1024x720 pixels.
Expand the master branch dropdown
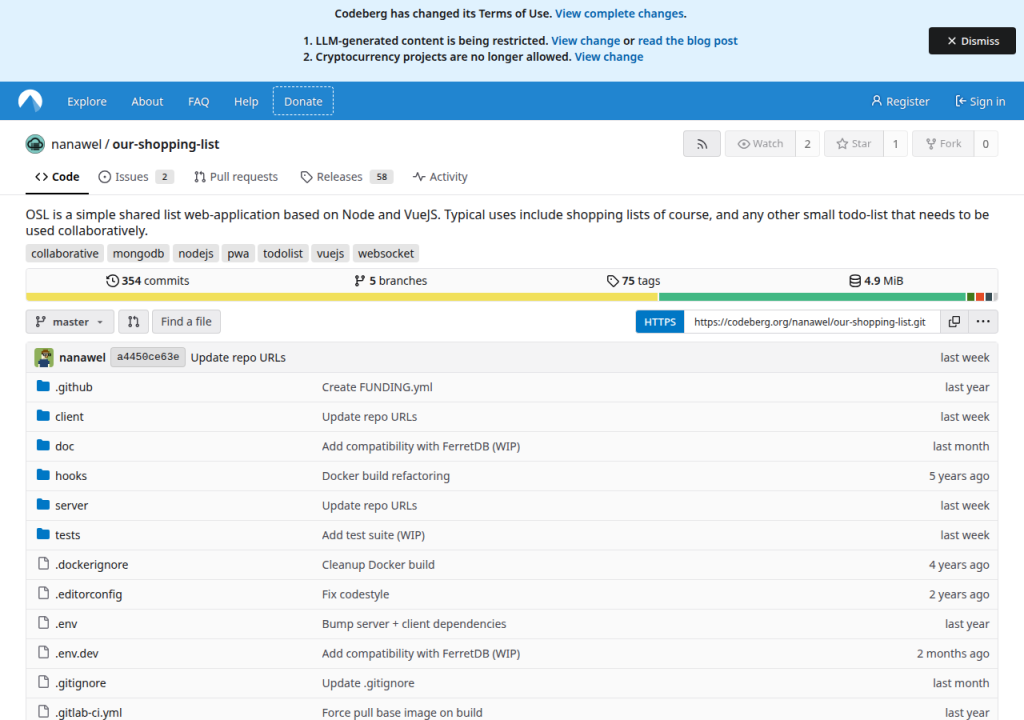(x=70, y=321)
